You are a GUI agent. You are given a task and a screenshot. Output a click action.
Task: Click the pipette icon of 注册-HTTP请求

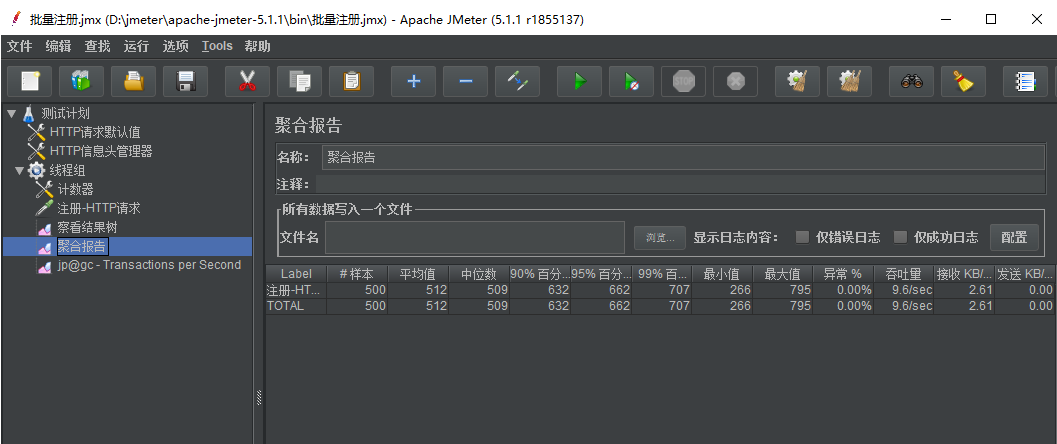coord(44,208)
